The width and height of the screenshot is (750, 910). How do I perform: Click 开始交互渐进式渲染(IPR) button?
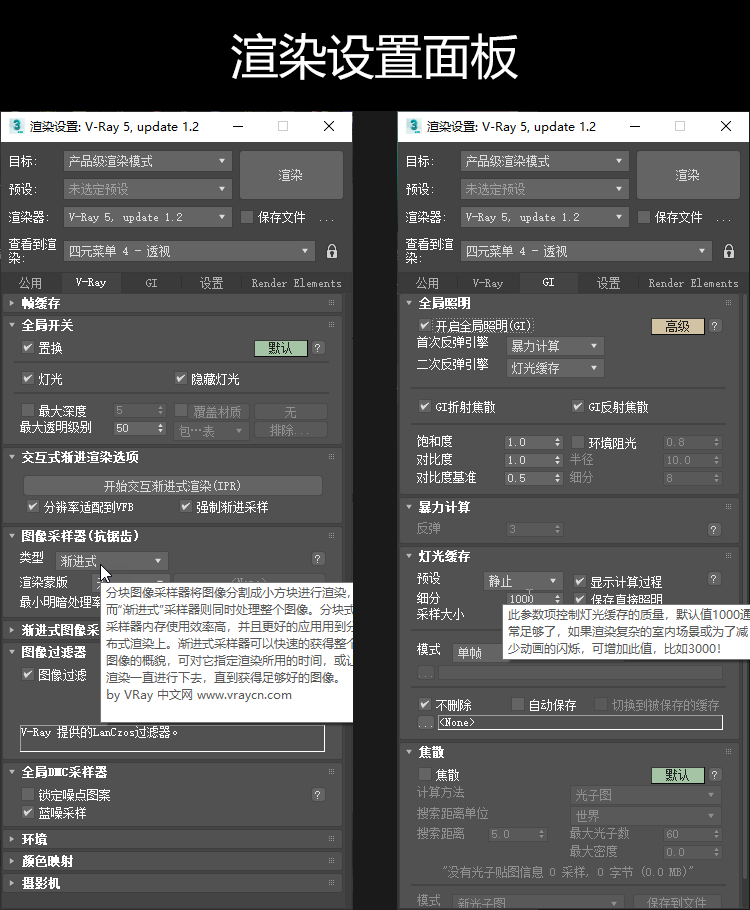(172, 486)
